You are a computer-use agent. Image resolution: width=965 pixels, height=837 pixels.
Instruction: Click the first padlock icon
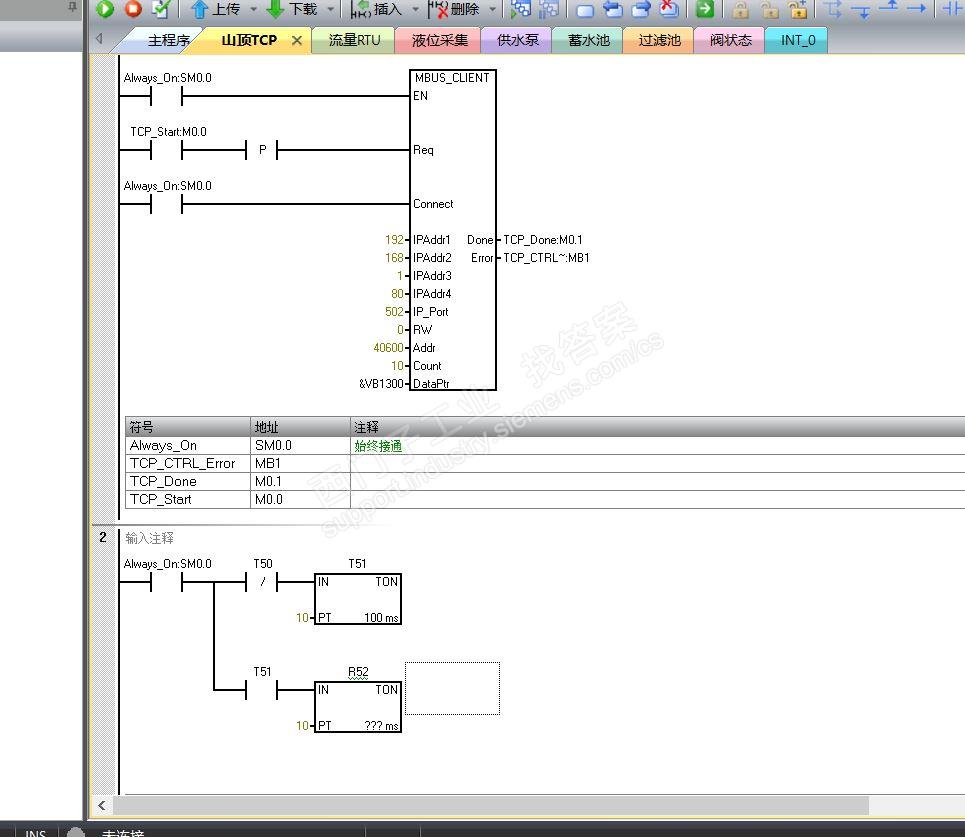[x=740, y=9]
